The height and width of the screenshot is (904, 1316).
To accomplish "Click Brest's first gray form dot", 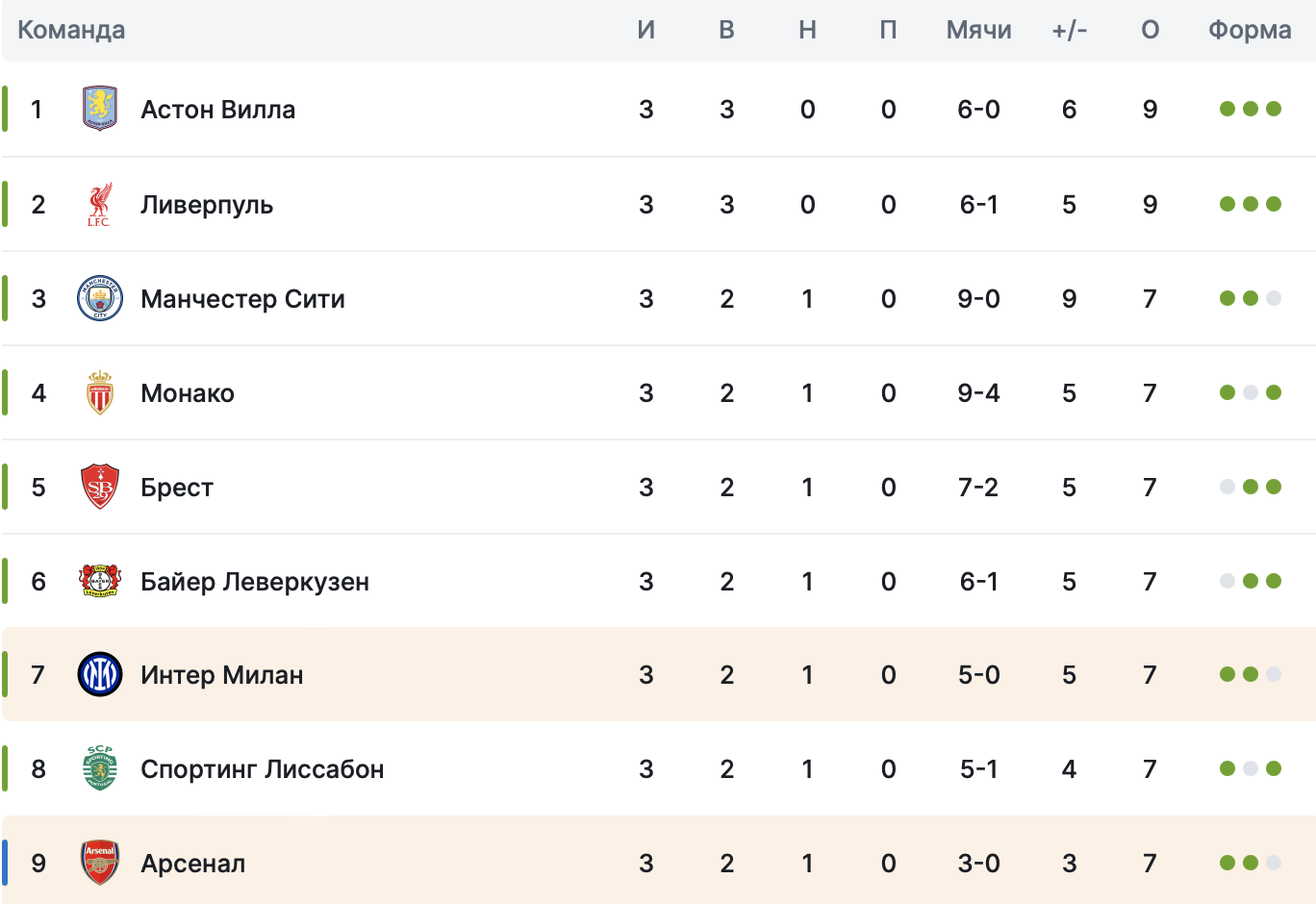I will pyautogui.click(x=1227, y=487).
